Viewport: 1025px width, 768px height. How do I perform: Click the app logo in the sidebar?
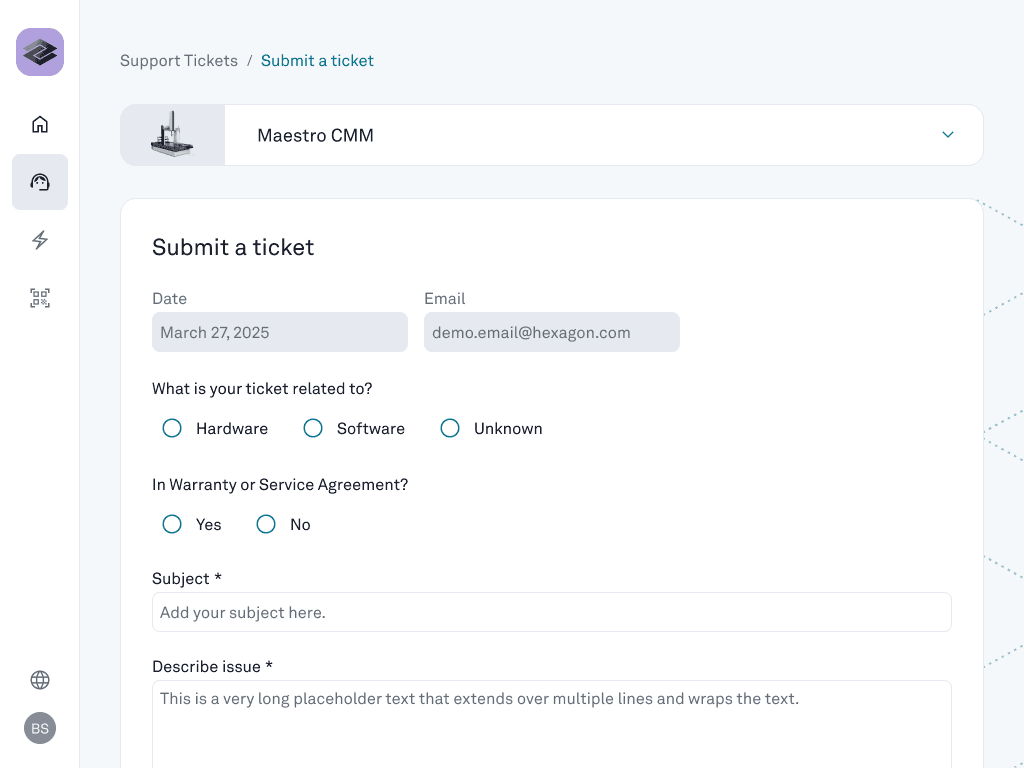(40, 52)
